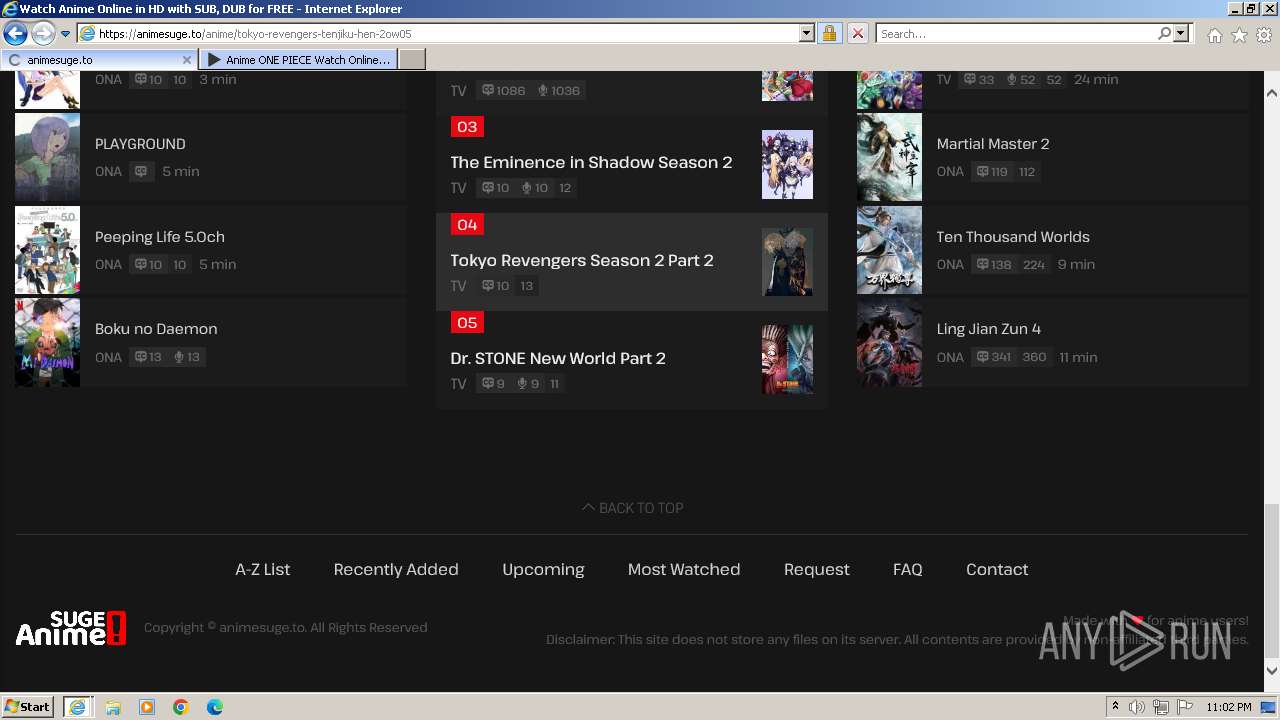Switch to the animesuge.to tab
Image resolution: width=1280 pixels, height=720 pixels.
tap(100, 60)
